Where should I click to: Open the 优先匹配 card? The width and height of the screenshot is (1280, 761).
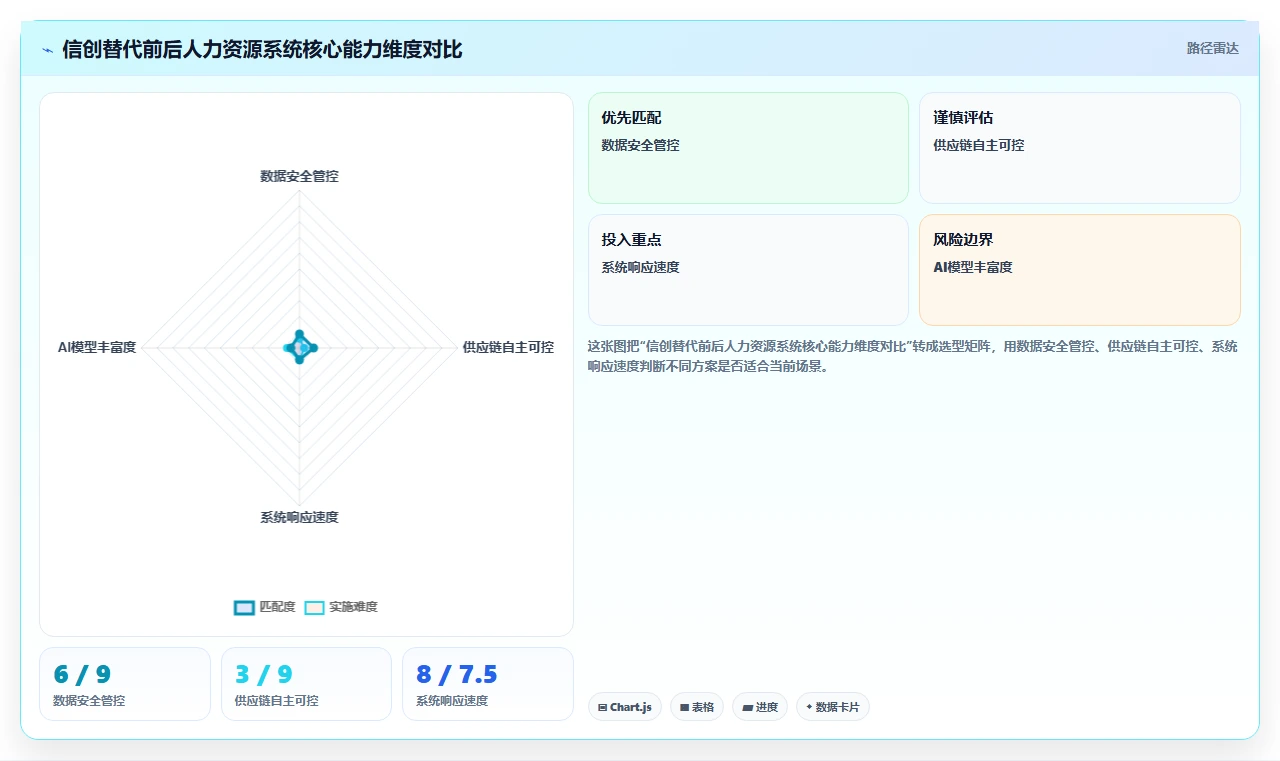tap(748, 148)
